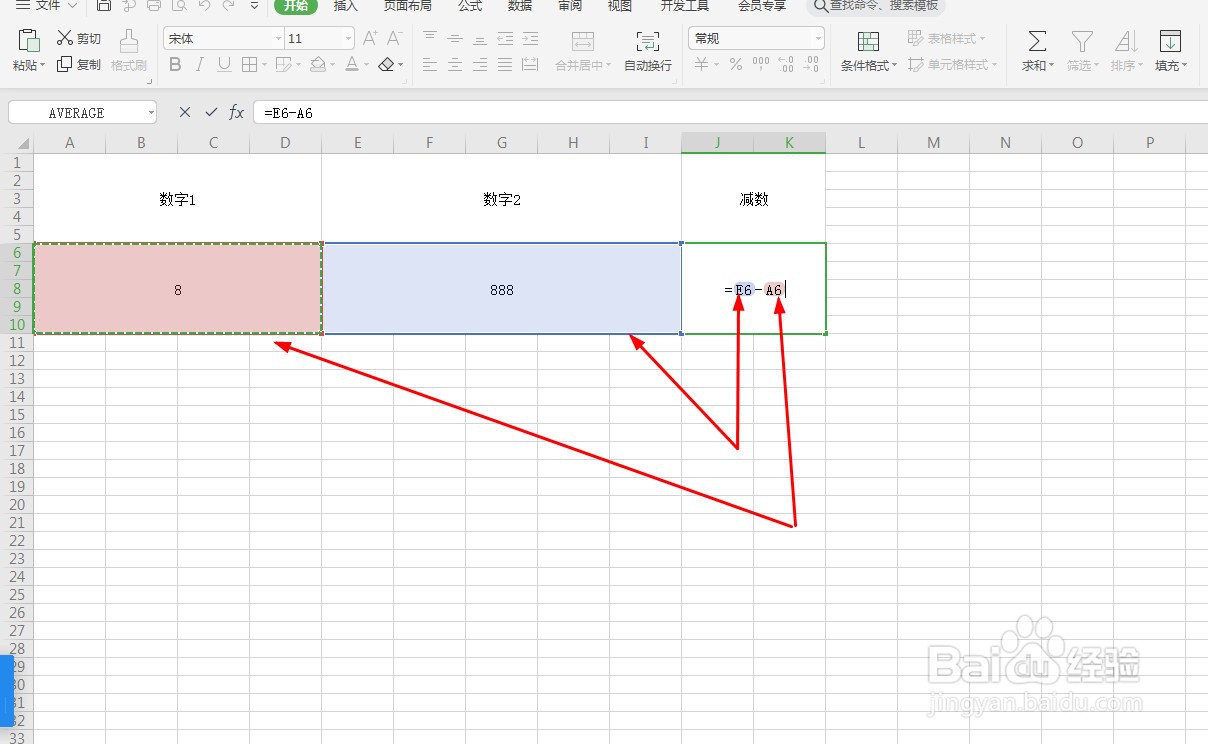1208x744 pixels.
Task: Increase decimal places icon
Action: [x=786, y=64]
